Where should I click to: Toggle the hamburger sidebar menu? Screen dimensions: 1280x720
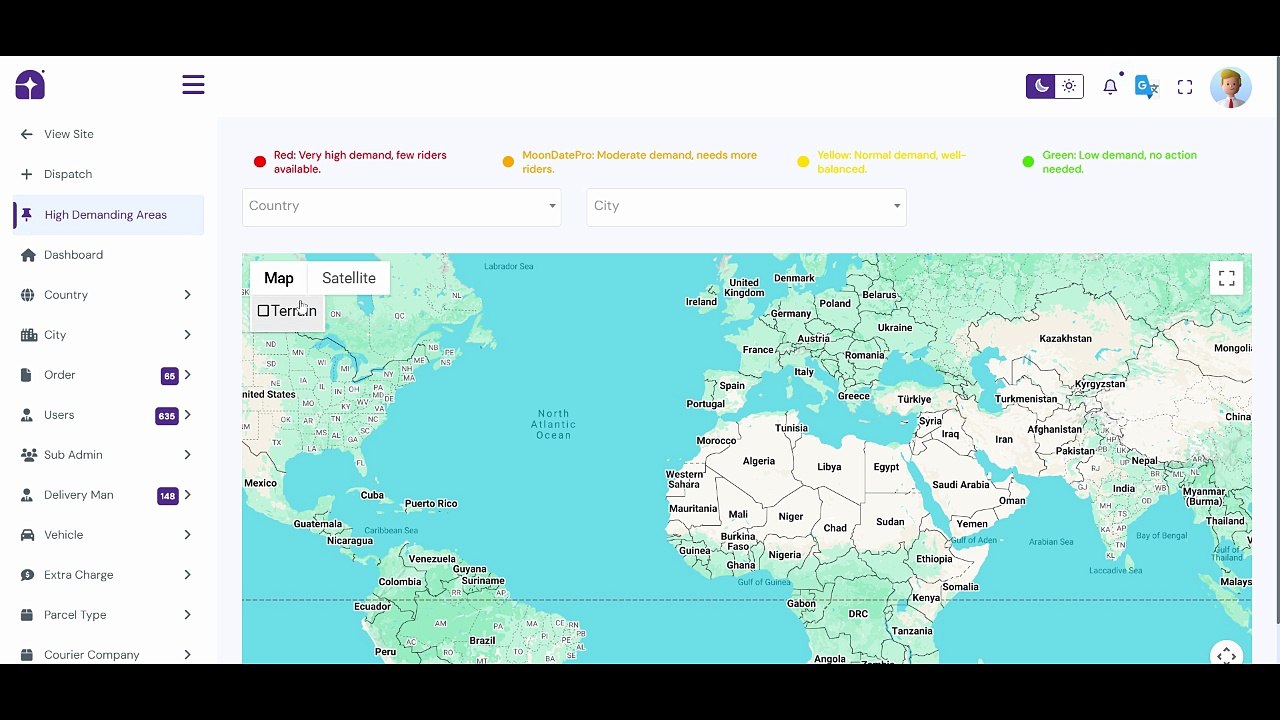[193, 85]
